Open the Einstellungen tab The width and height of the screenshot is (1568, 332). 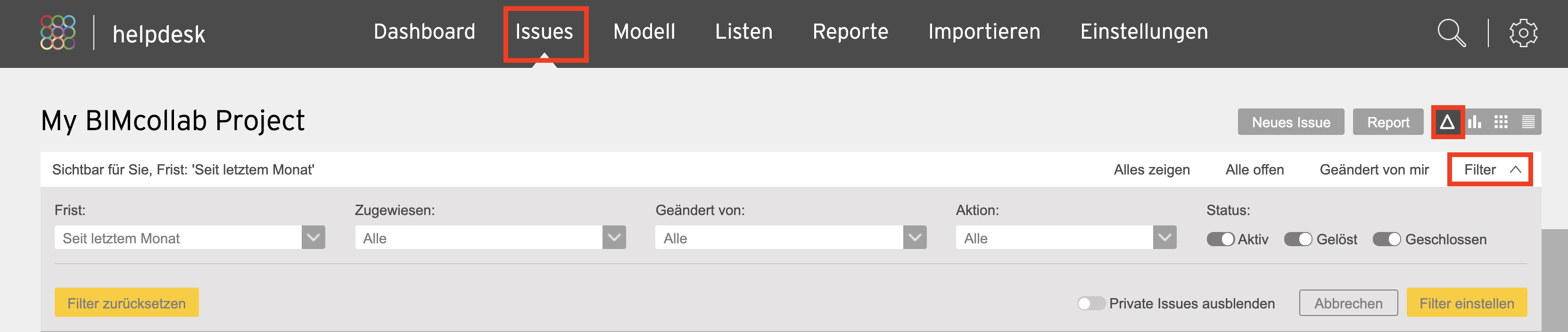pyautogui.click(x=1144, y=32)
